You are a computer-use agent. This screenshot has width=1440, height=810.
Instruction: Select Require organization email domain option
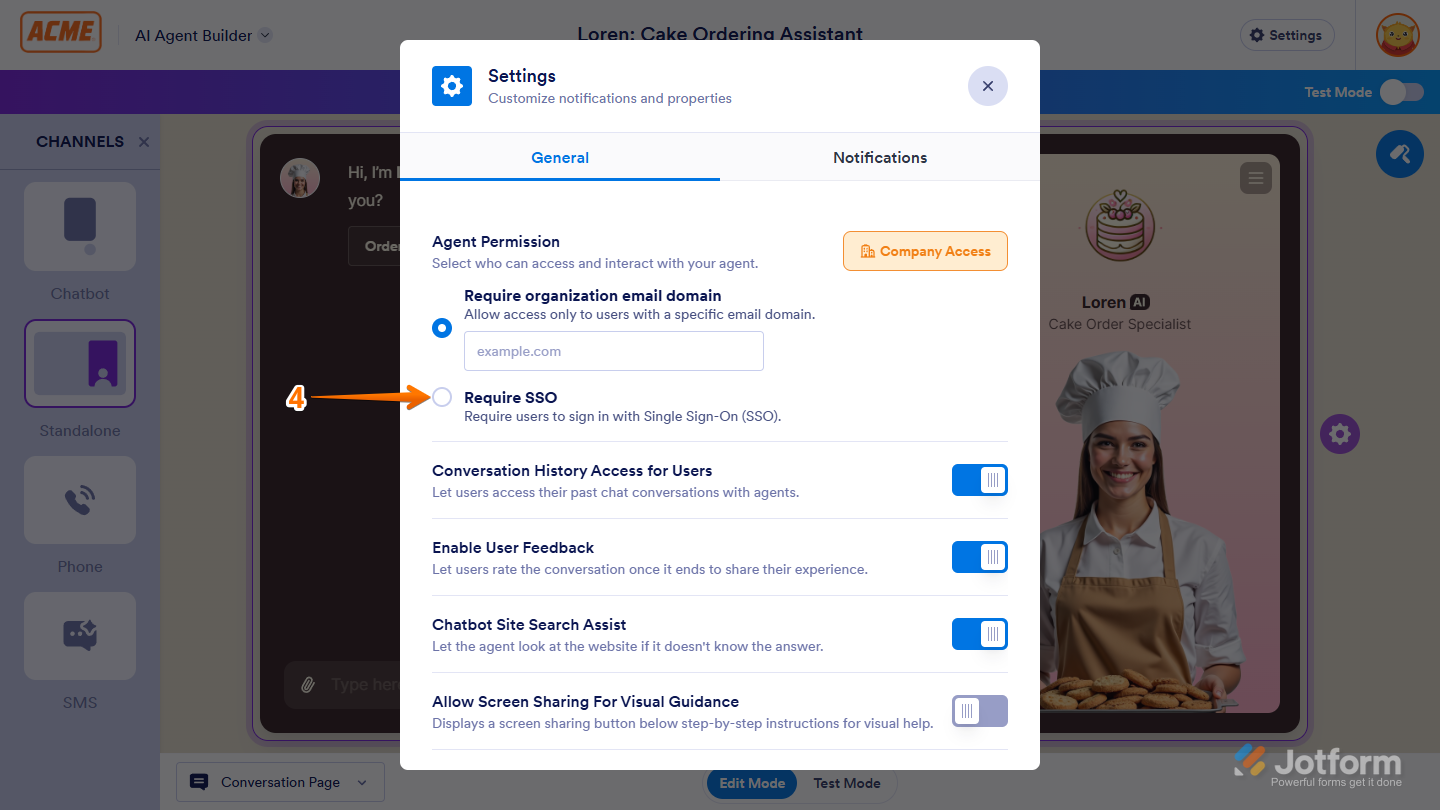(x=442, y=328)
